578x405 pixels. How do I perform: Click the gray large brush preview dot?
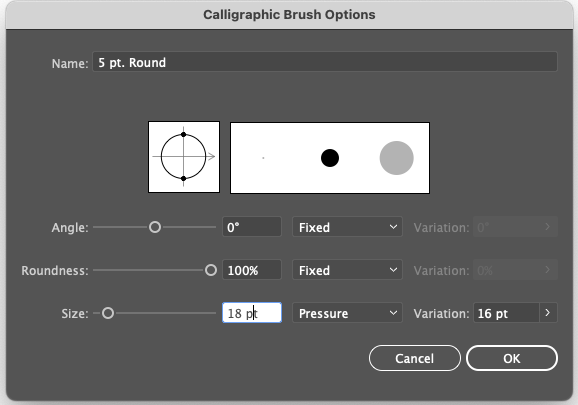tap(397, 158)
